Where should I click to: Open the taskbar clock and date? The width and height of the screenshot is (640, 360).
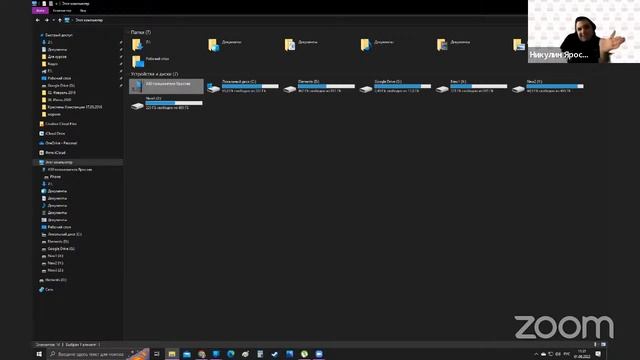[582, 354]
